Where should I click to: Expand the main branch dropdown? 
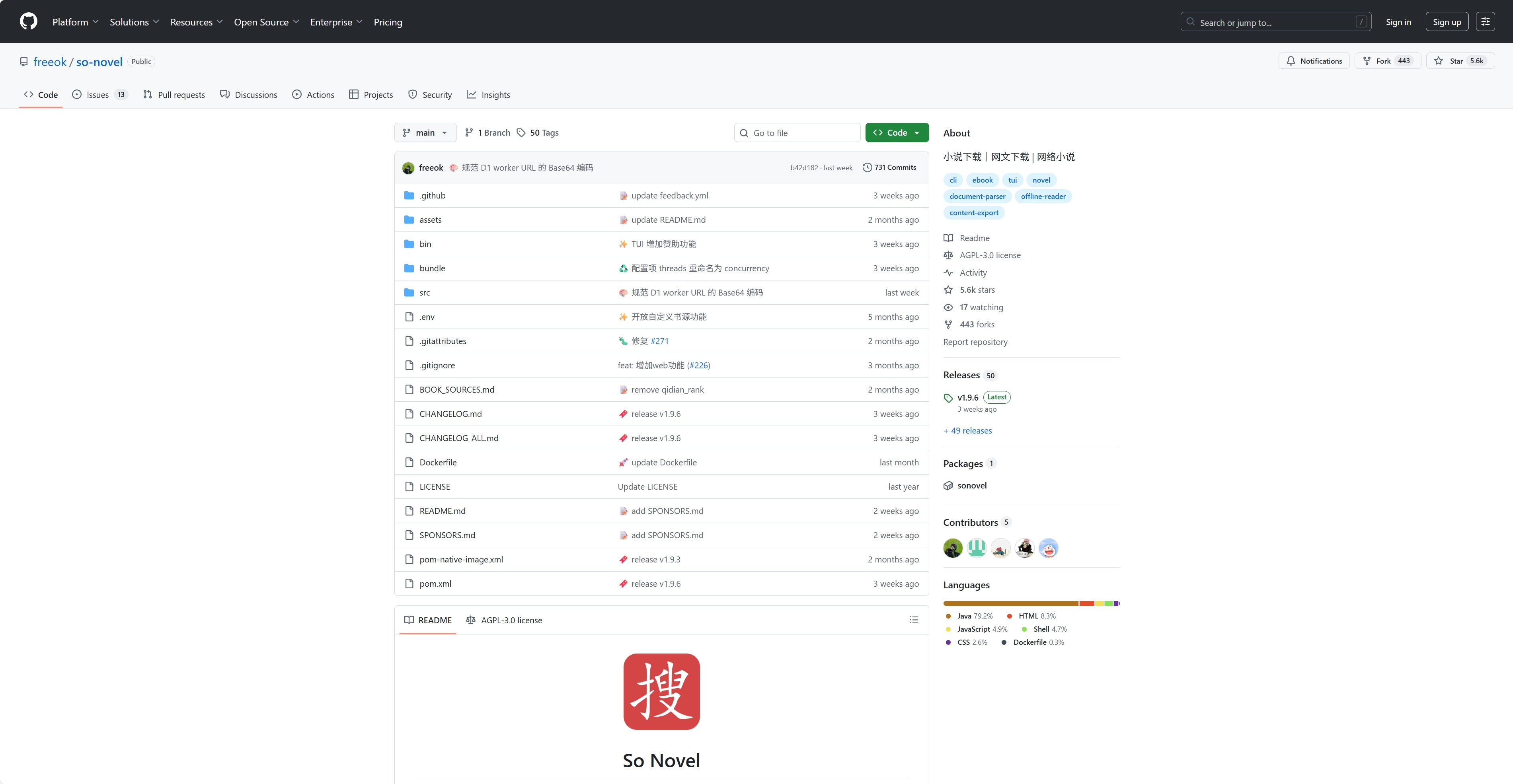(425, 133)
